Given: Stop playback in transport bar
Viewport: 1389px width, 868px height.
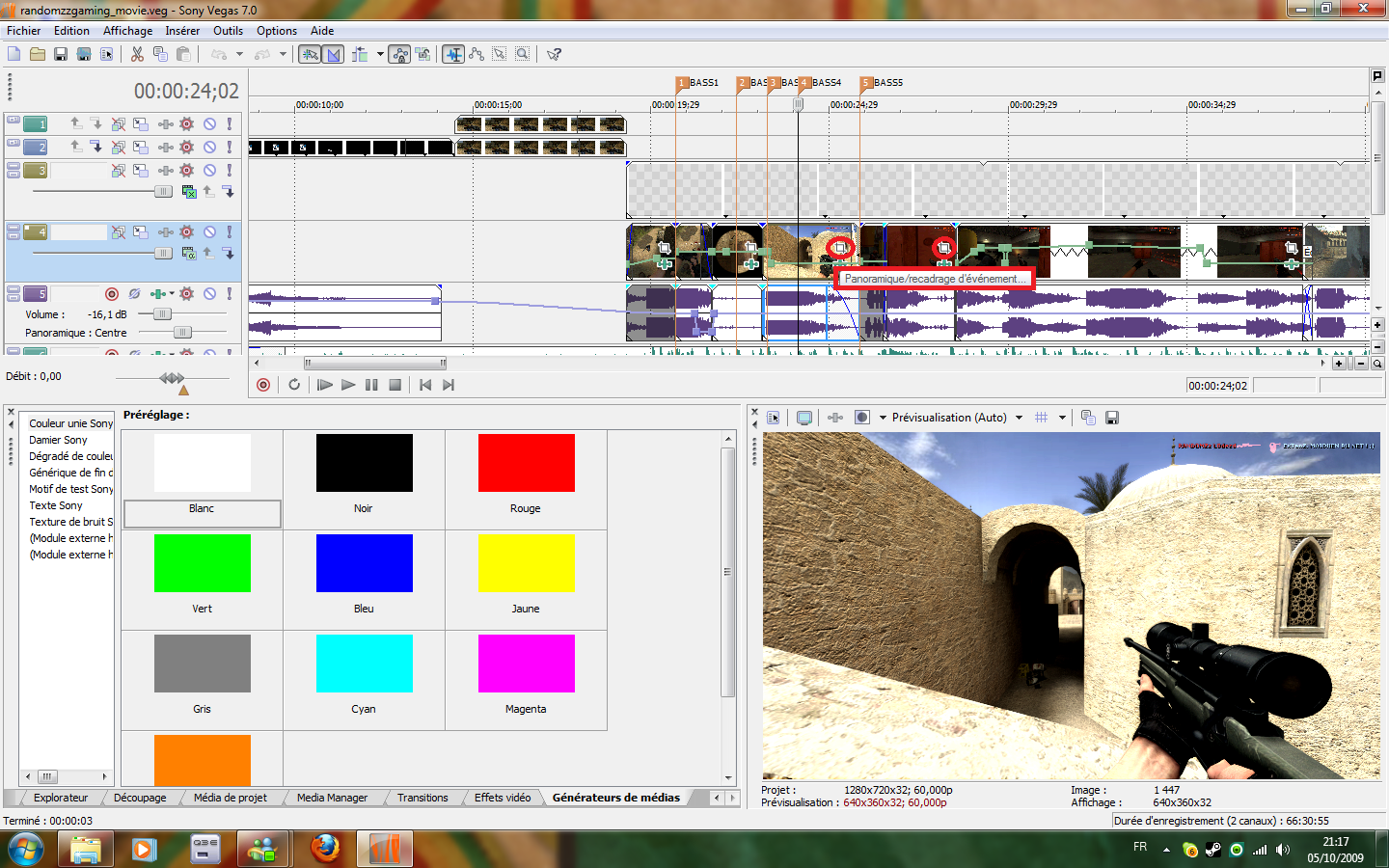Looking at the screenshot, I should [x=395, y=385].
